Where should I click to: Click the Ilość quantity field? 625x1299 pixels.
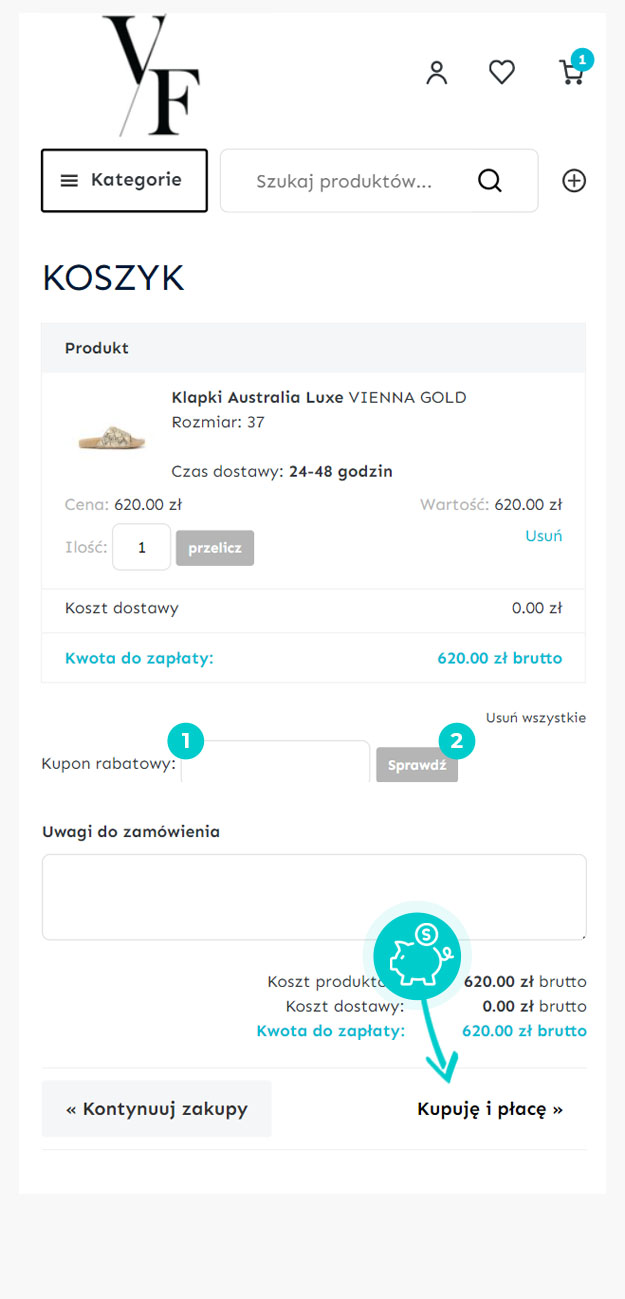[x=141, y=548]
